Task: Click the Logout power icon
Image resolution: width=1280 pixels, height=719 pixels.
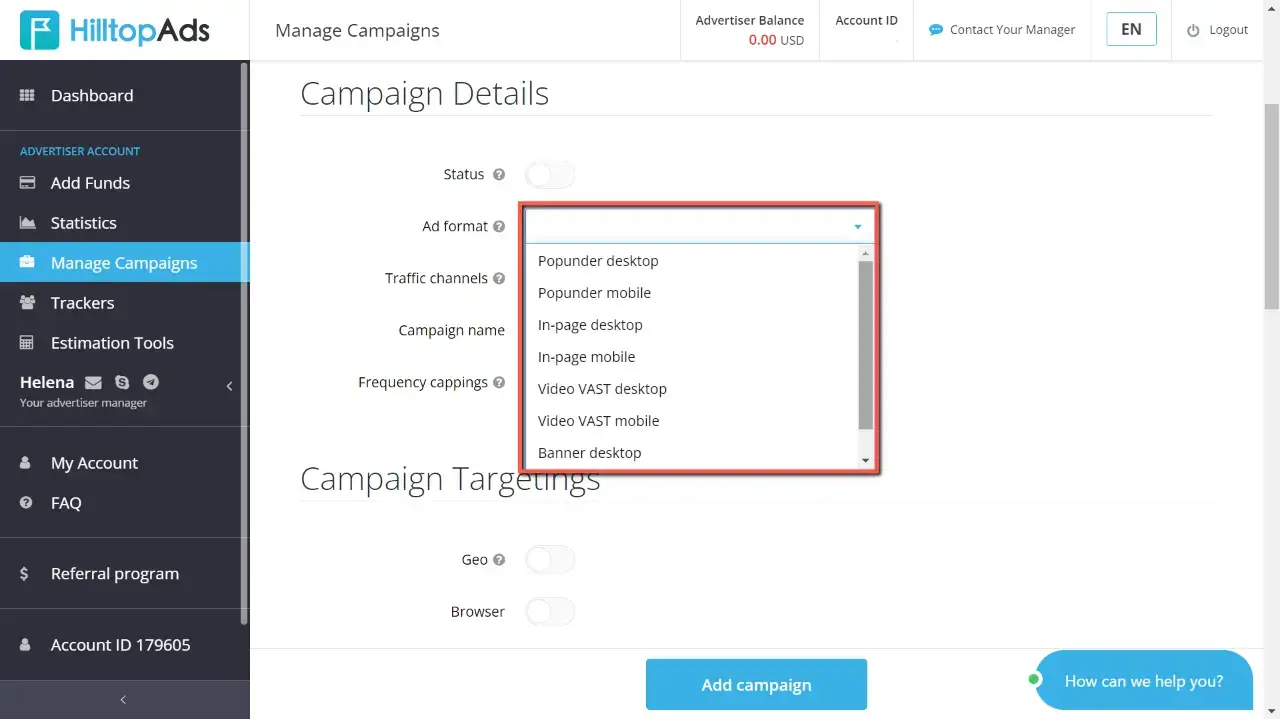Action: [1195, 29]
